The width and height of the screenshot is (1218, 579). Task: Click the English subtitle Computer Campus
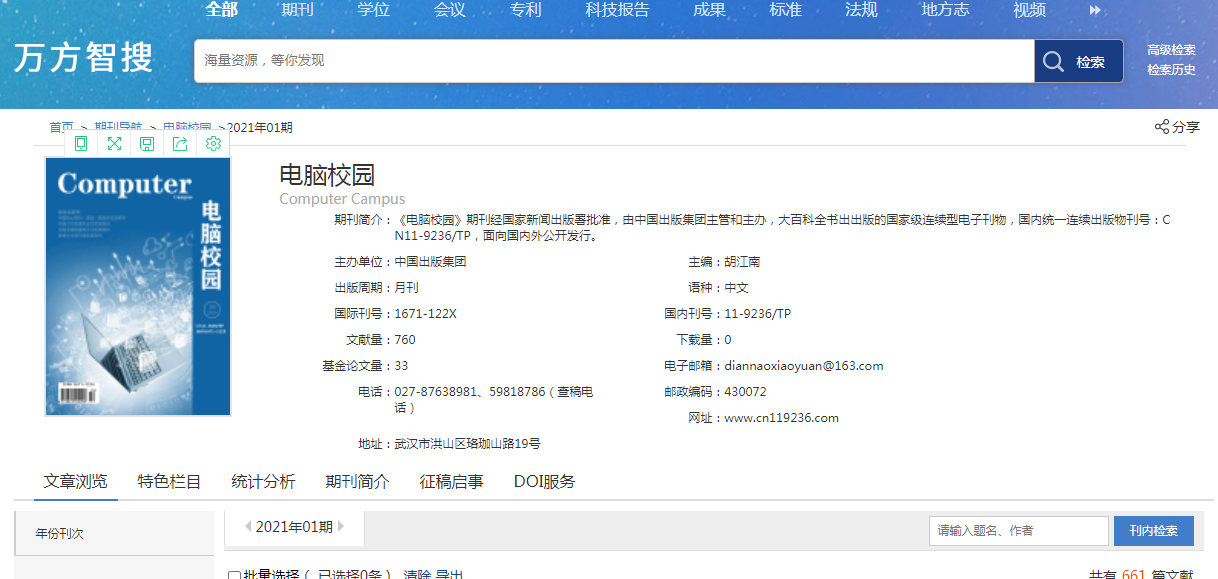click(x=342, y=199)
